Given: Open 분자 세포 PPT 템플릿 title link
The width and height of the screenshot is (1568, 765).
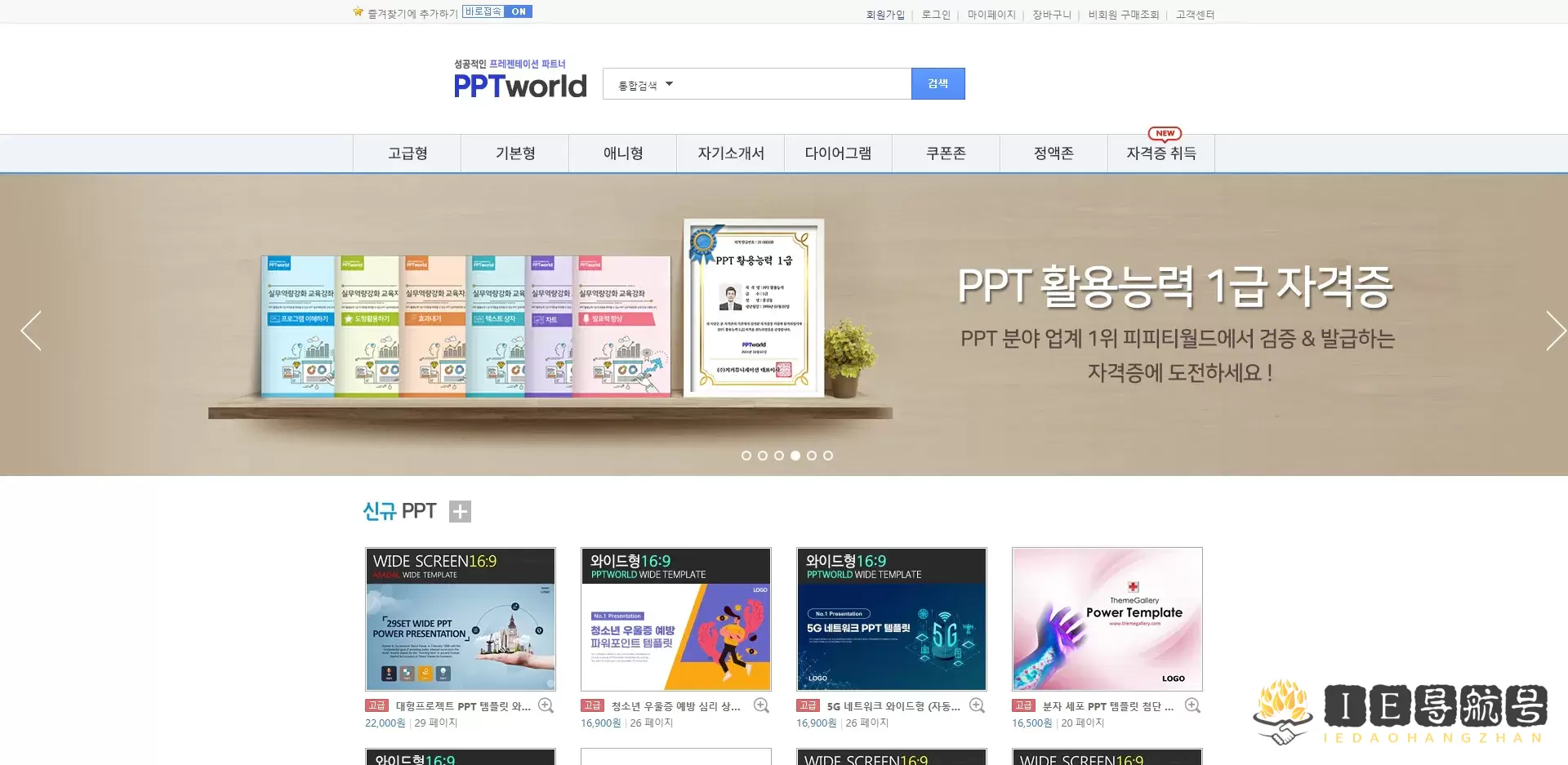Looking at the screenshot, I should (1108, 706).
